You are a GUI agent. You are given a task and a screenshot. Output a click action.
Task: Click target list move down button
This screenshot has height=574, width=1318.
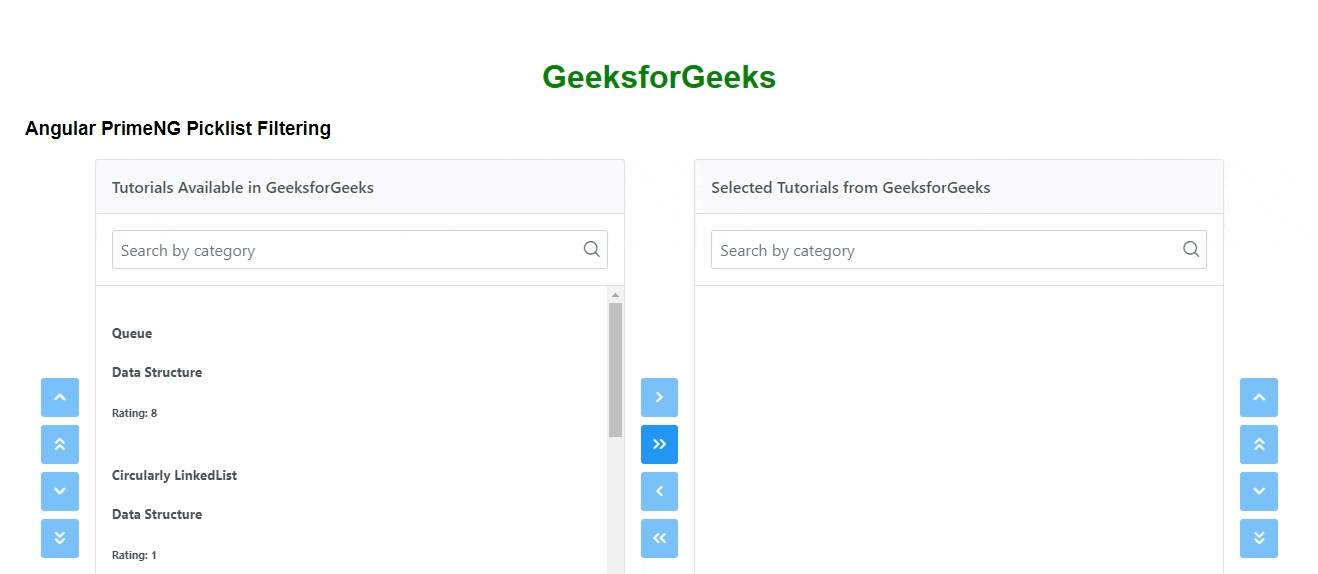[x=1259, y=491]
